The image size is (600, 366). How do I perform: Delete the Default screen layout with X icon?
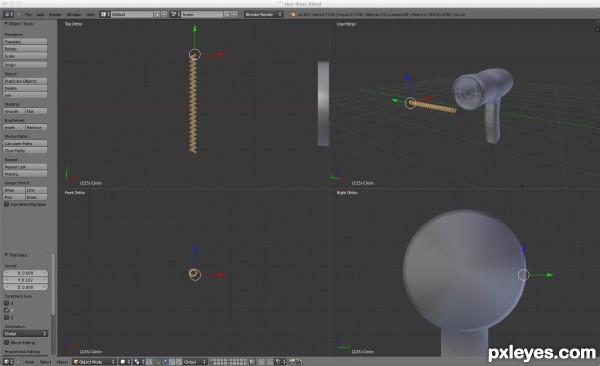(x=164, y=14)
